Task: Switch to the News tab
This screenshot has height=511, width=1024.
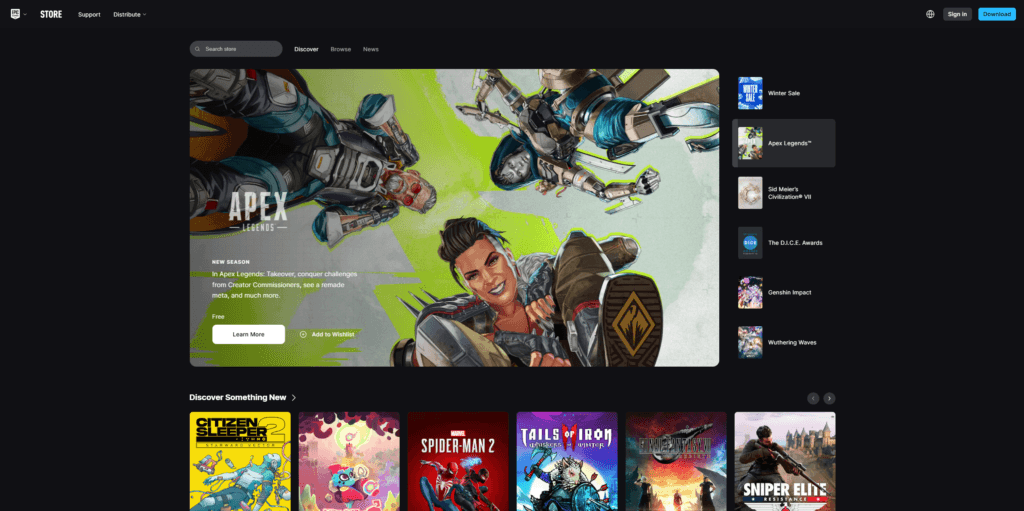Action: [370, 49]
